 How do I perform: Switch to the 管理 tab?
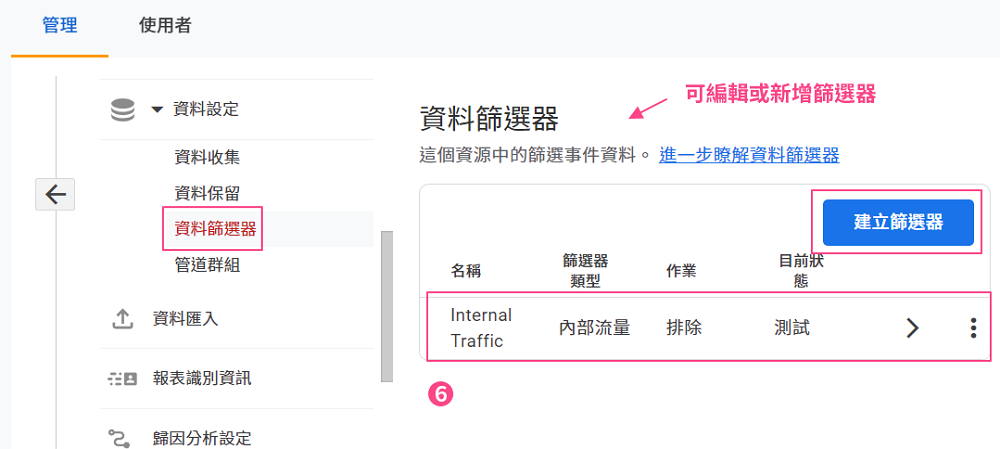59,26
